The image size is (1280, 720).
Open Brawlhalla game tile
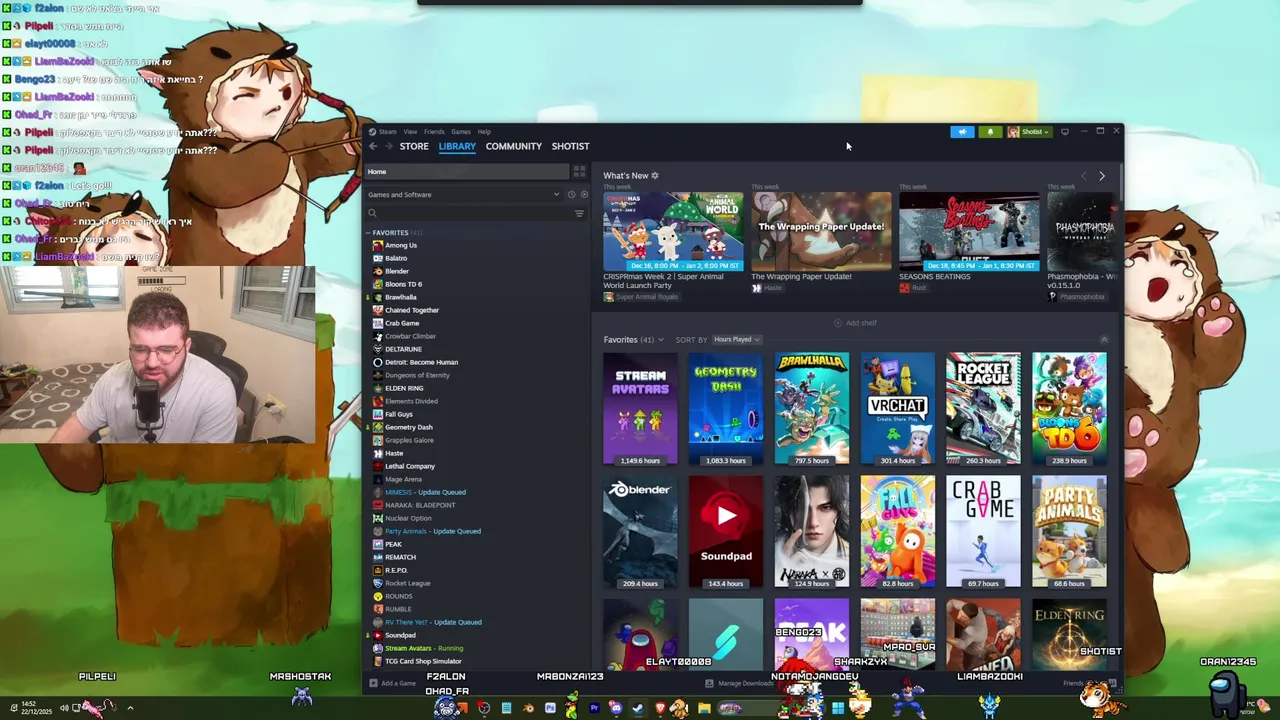[812, 408]
